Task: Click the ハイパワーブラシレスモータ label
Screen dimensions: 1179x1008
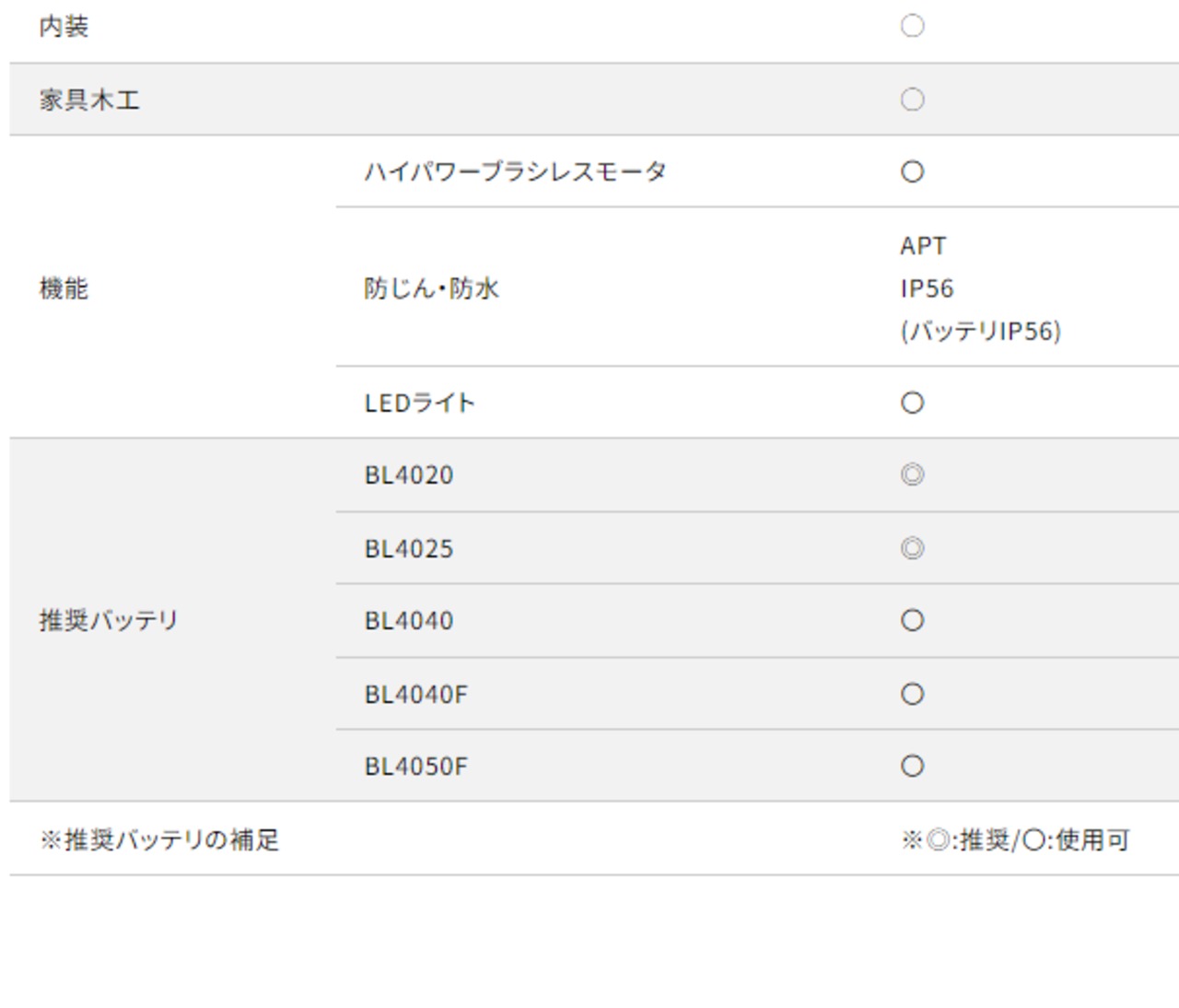Action: click(x=515, y=171)
